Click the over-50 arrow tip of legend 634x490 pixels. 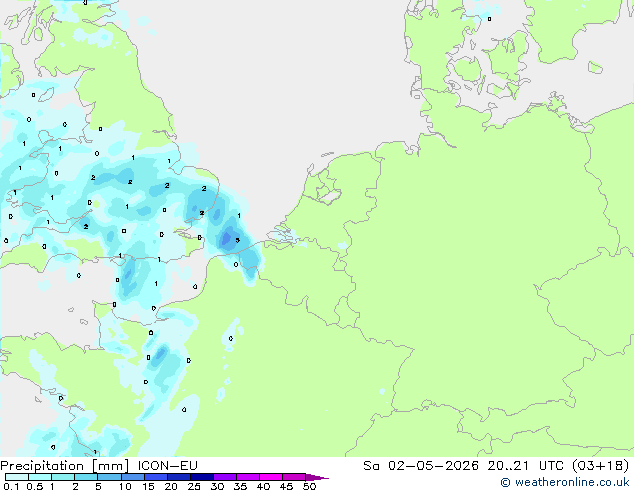pyautogui.click(x=317, y=477)
